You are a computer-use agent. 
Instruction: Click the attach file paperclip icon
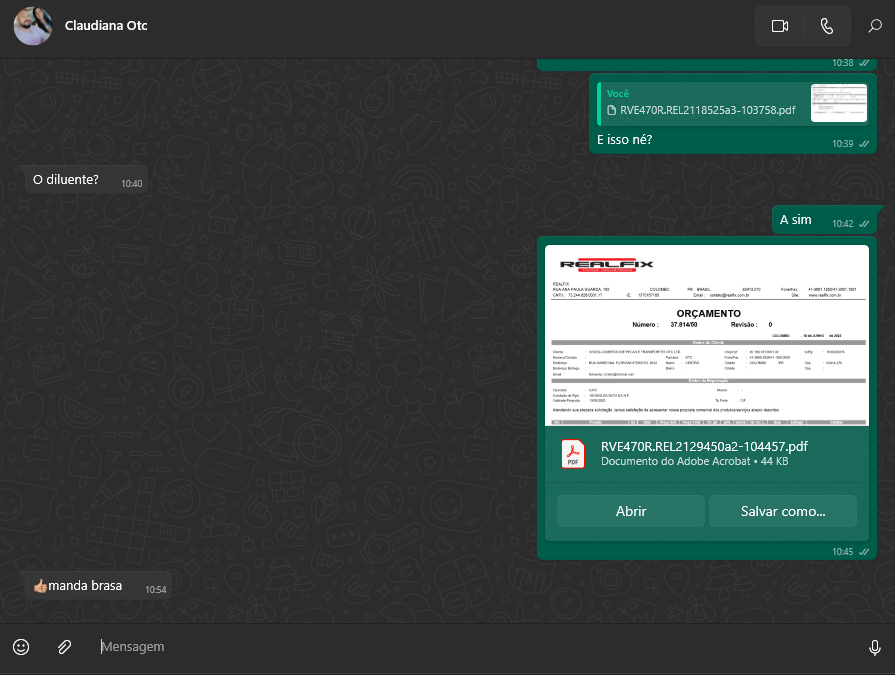(x=64, y=647)
